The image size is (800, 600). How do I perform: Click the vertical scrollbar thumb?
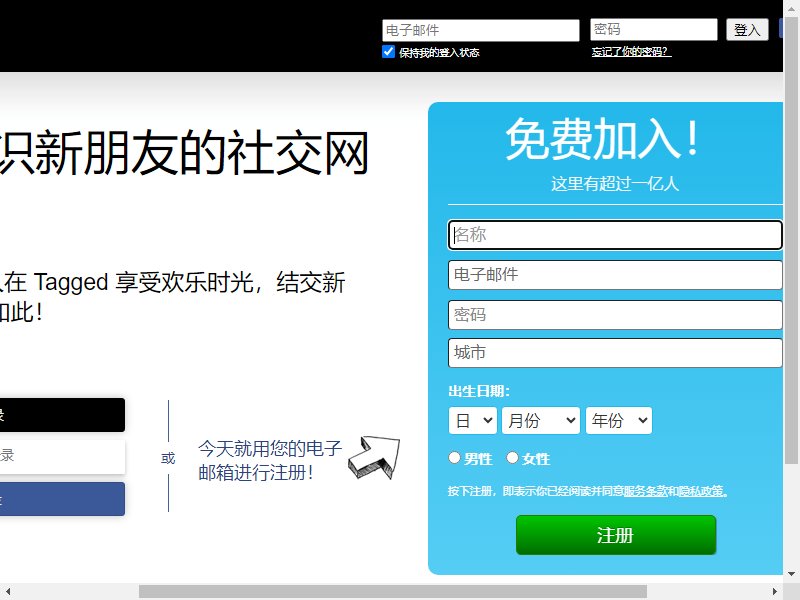pos(791,240)
